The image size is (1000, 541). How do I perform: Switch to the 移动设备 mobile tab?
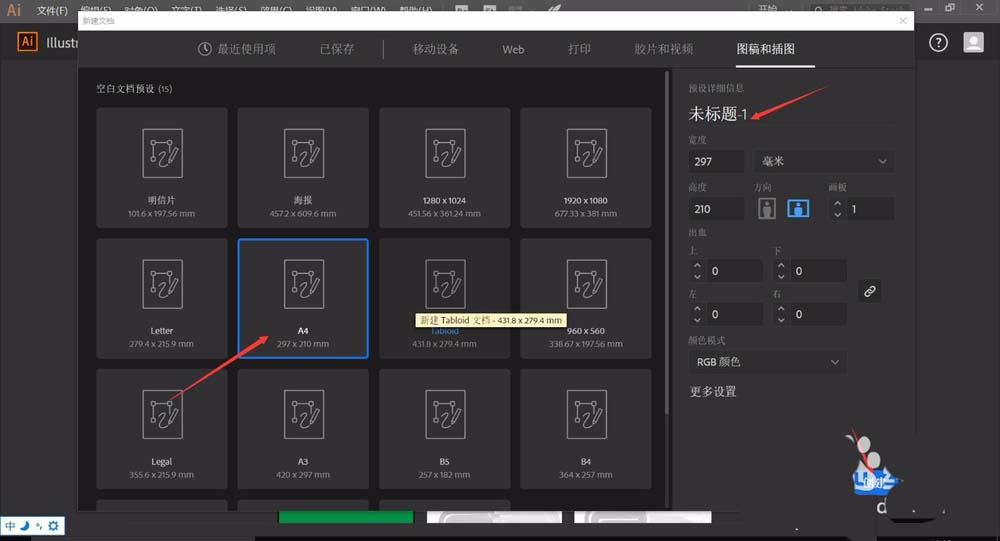436,49
